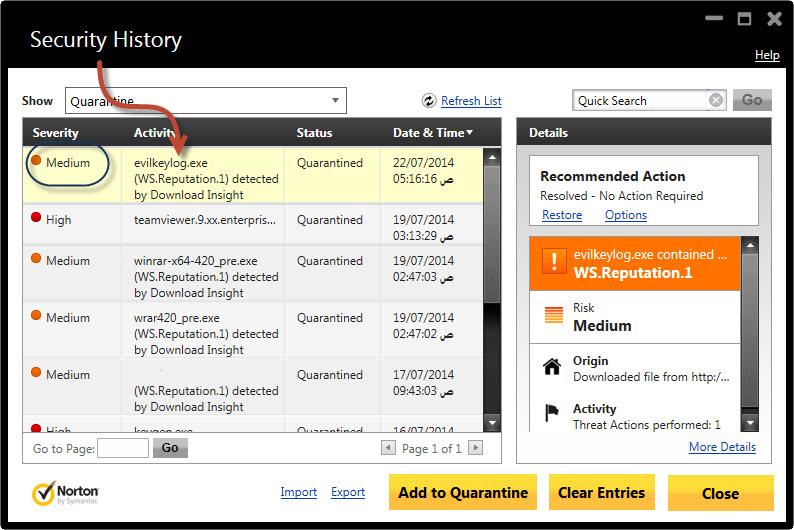Click the Risk Medium detail row
The height and width of the screenshot is (530, 794).
[635, 317]
